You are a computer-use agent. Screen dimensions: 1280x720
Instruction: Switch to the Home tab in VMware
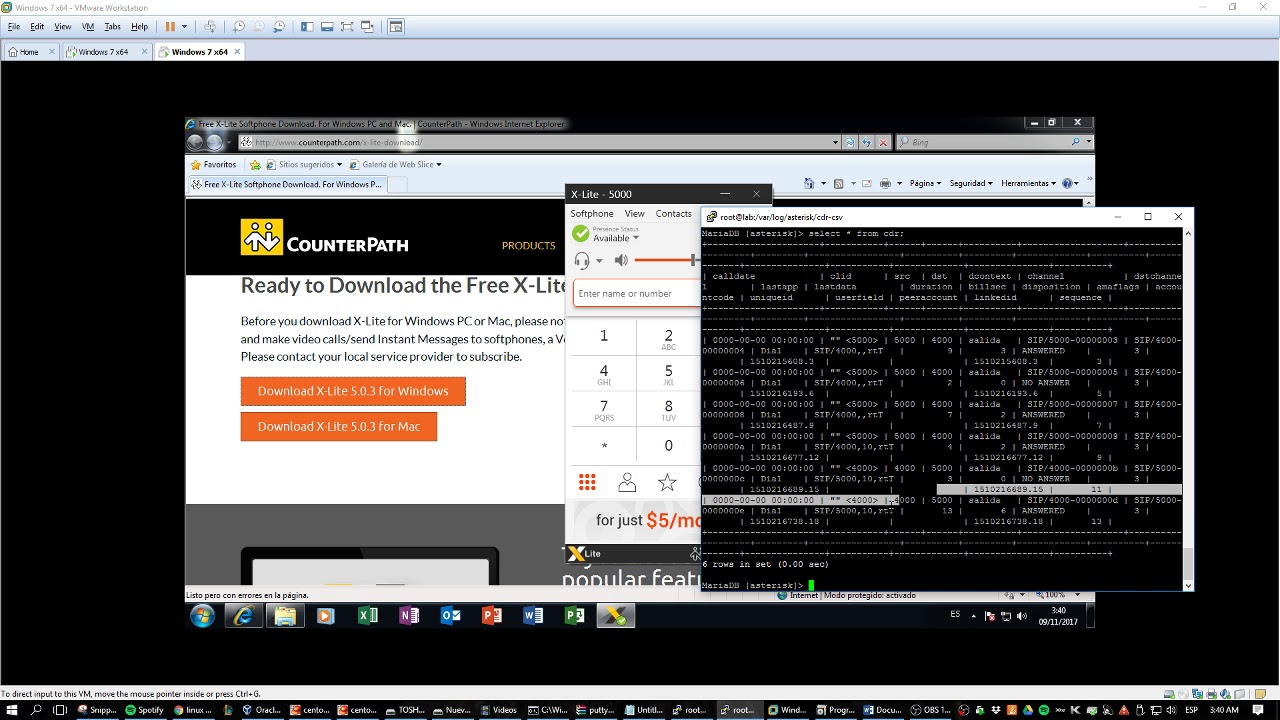click(x=29, y=52)
